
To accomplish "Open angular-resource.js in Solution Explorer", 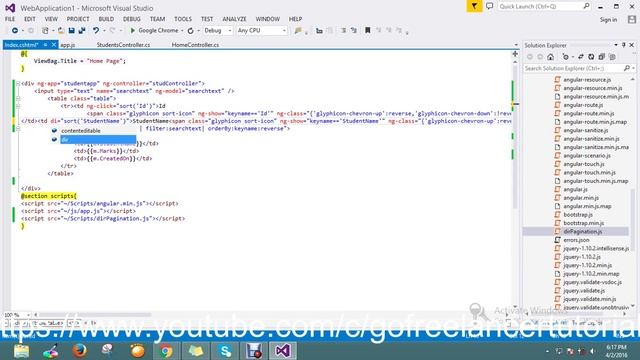I will 587,80.
